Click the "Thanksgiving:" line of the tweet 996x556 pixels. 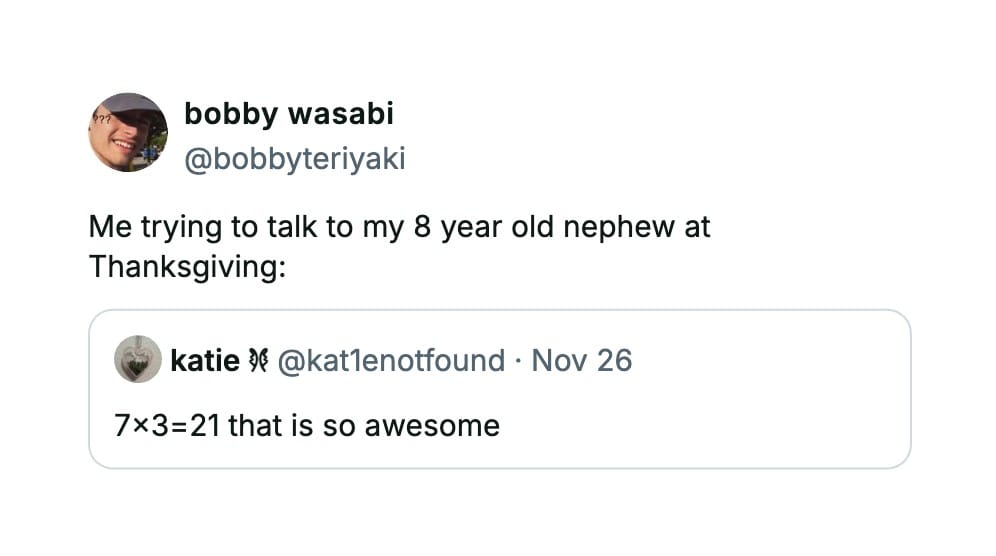coord(187,268)
